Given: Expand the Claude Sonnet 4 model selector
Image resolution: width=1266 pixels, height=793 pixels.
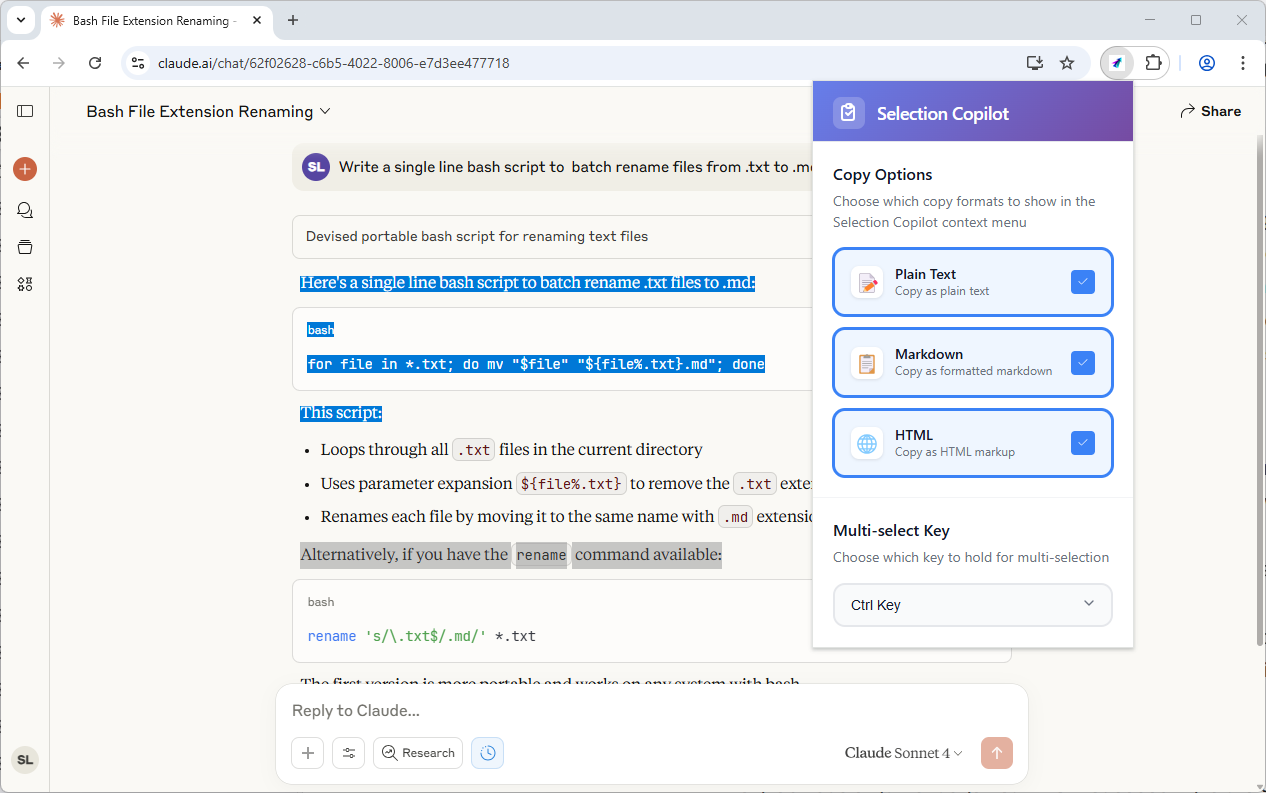Looking at the screenshot, I should 903,753.
